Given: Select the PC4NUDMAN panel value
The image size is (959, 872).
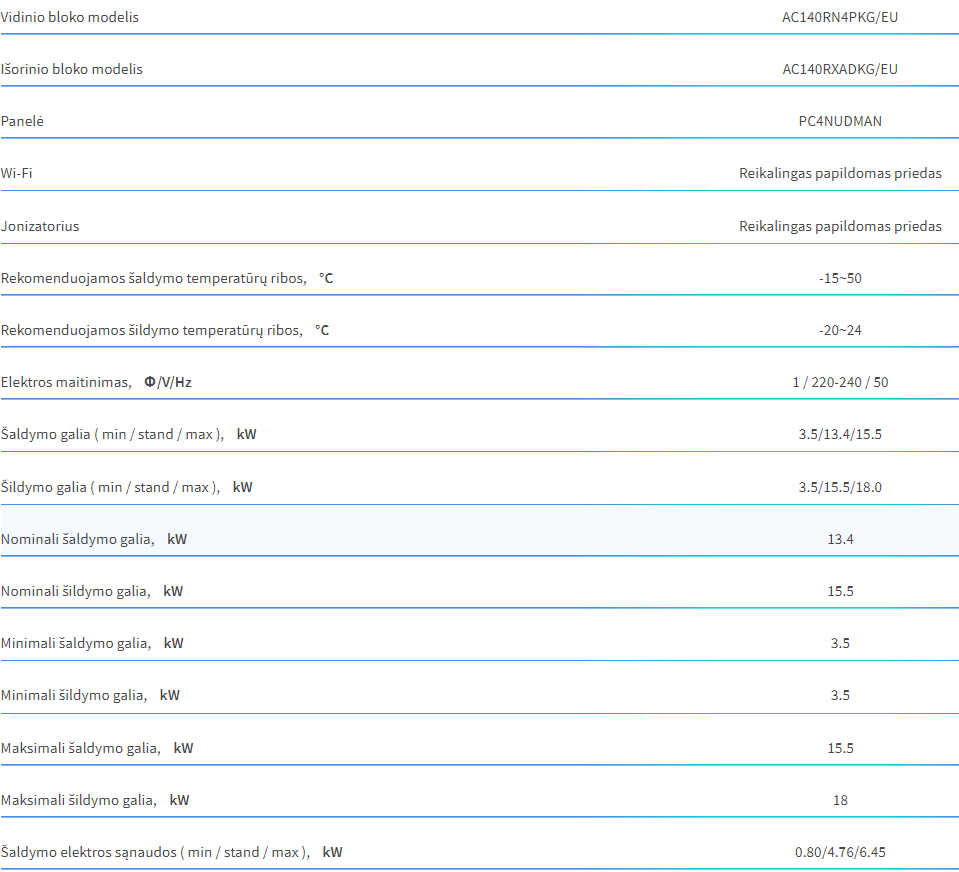Looking at the screenshot, I should pos(840,121).
